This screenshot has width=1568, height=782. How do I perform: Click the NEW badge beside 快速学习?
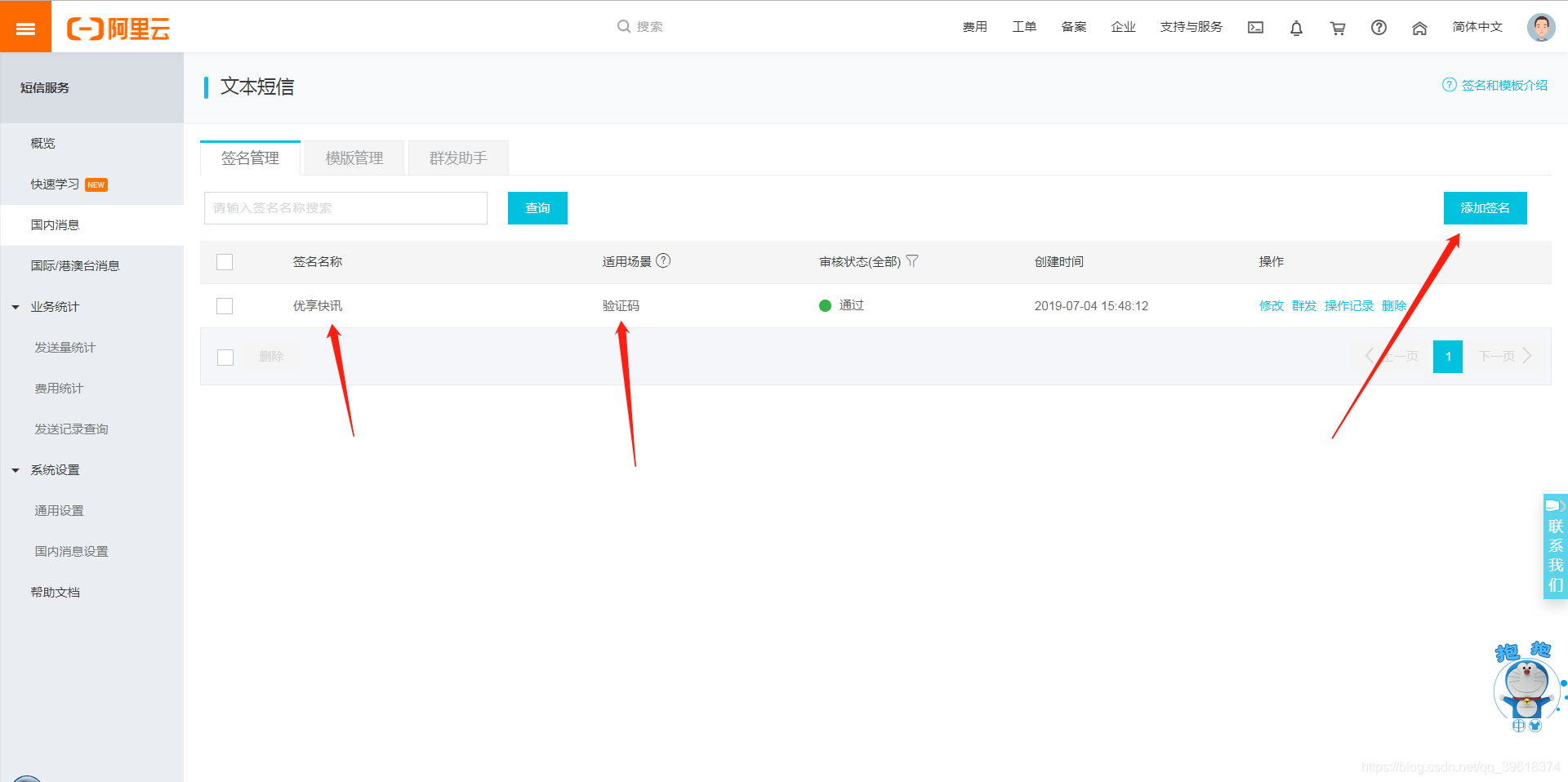click(x=96, y=184)
